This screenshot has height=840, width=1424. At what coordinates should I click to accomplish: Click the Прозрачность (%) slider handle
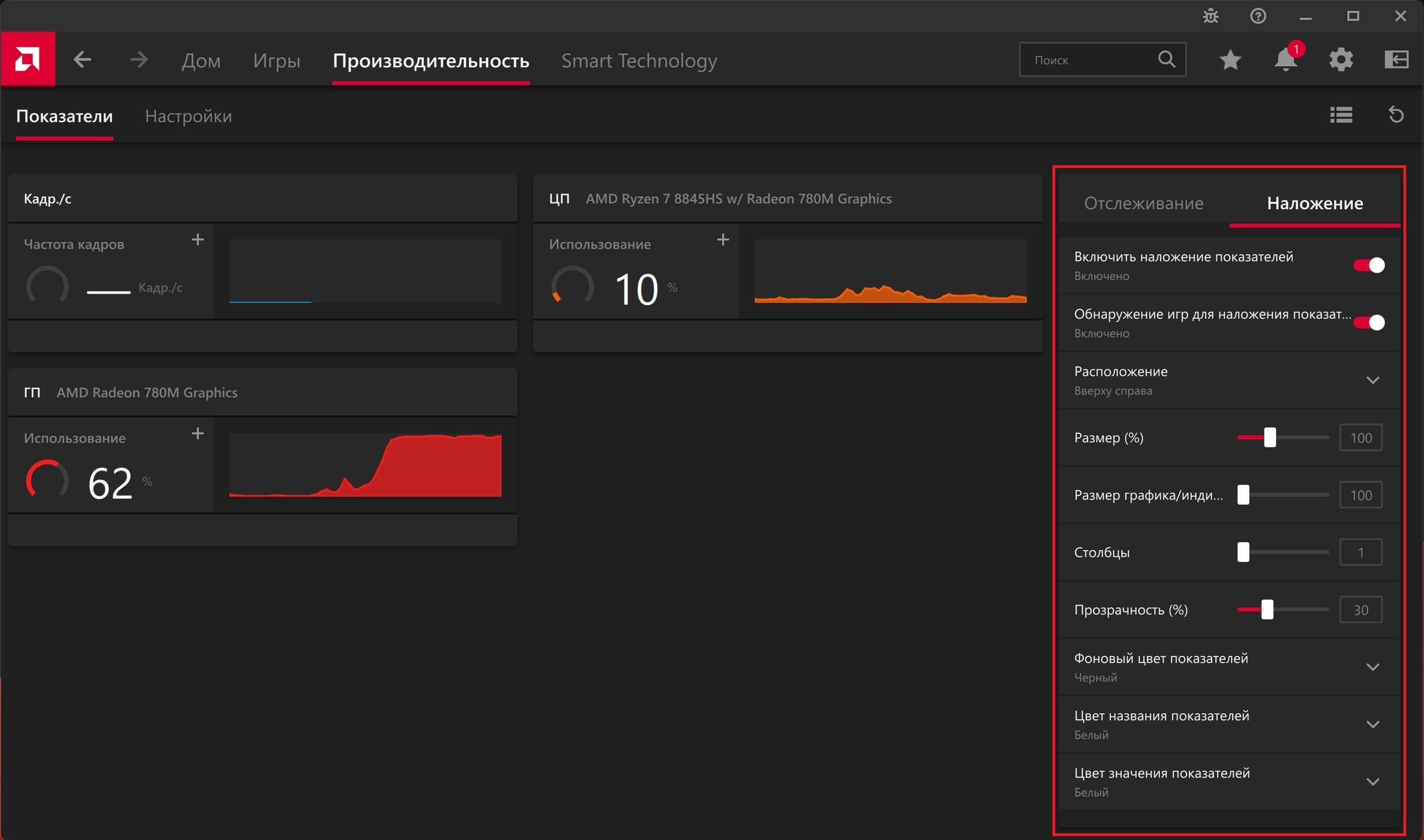(1267, 610)
